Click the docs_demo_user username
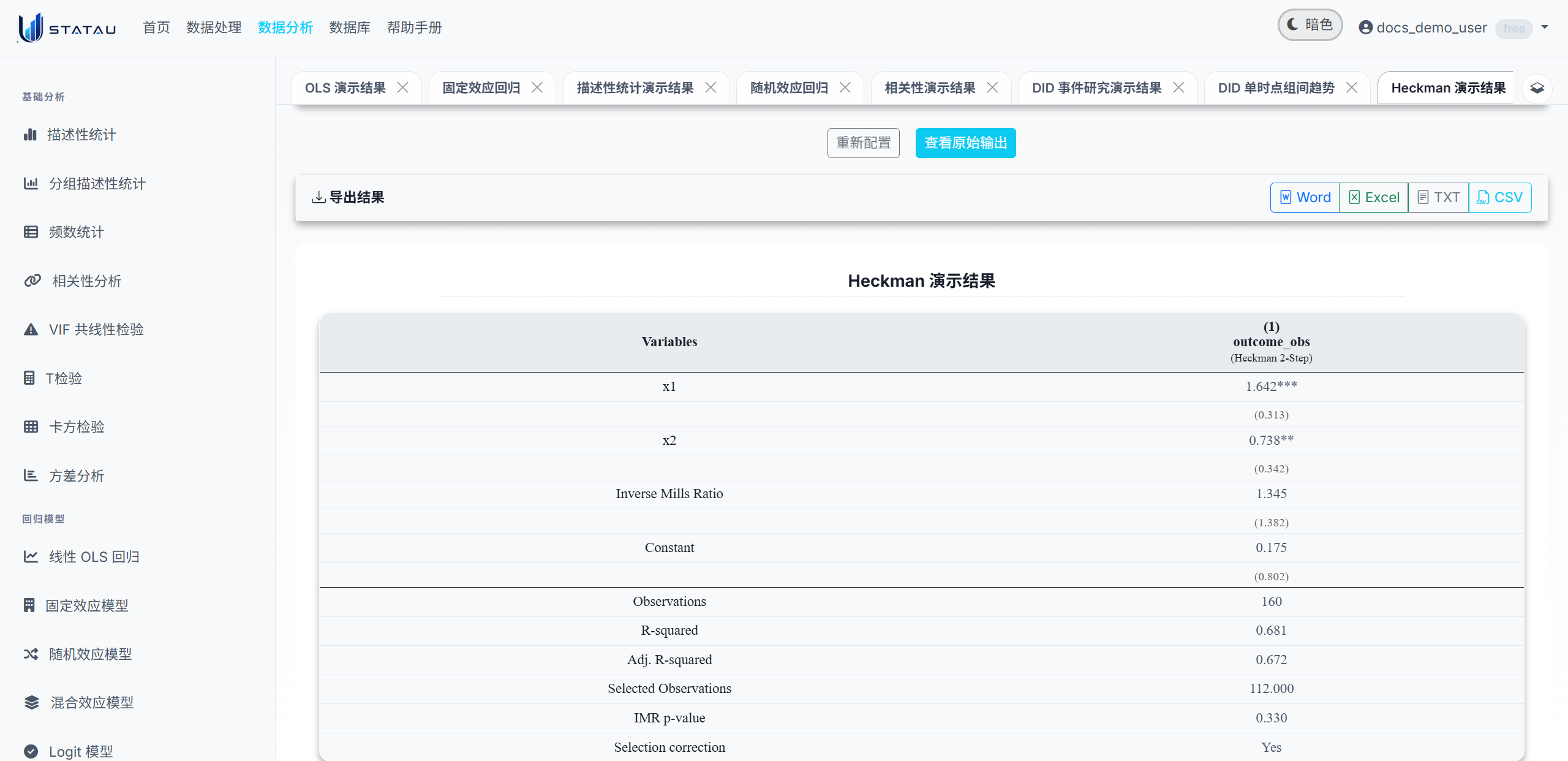Image resolution: width=1568 pixels, height=761 pixels. [x=1431, y=28]
